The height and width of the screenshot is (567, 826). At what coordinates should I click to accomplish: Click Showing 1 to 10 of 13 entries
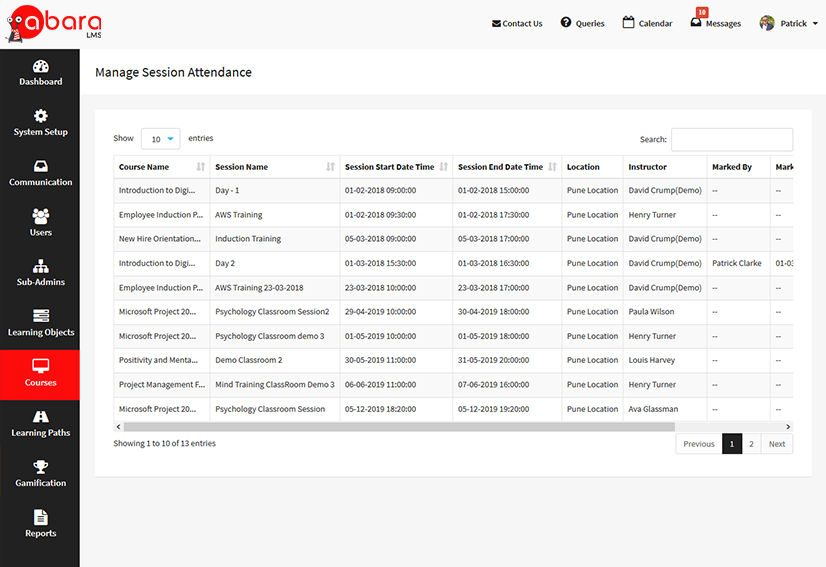(164, 444)
